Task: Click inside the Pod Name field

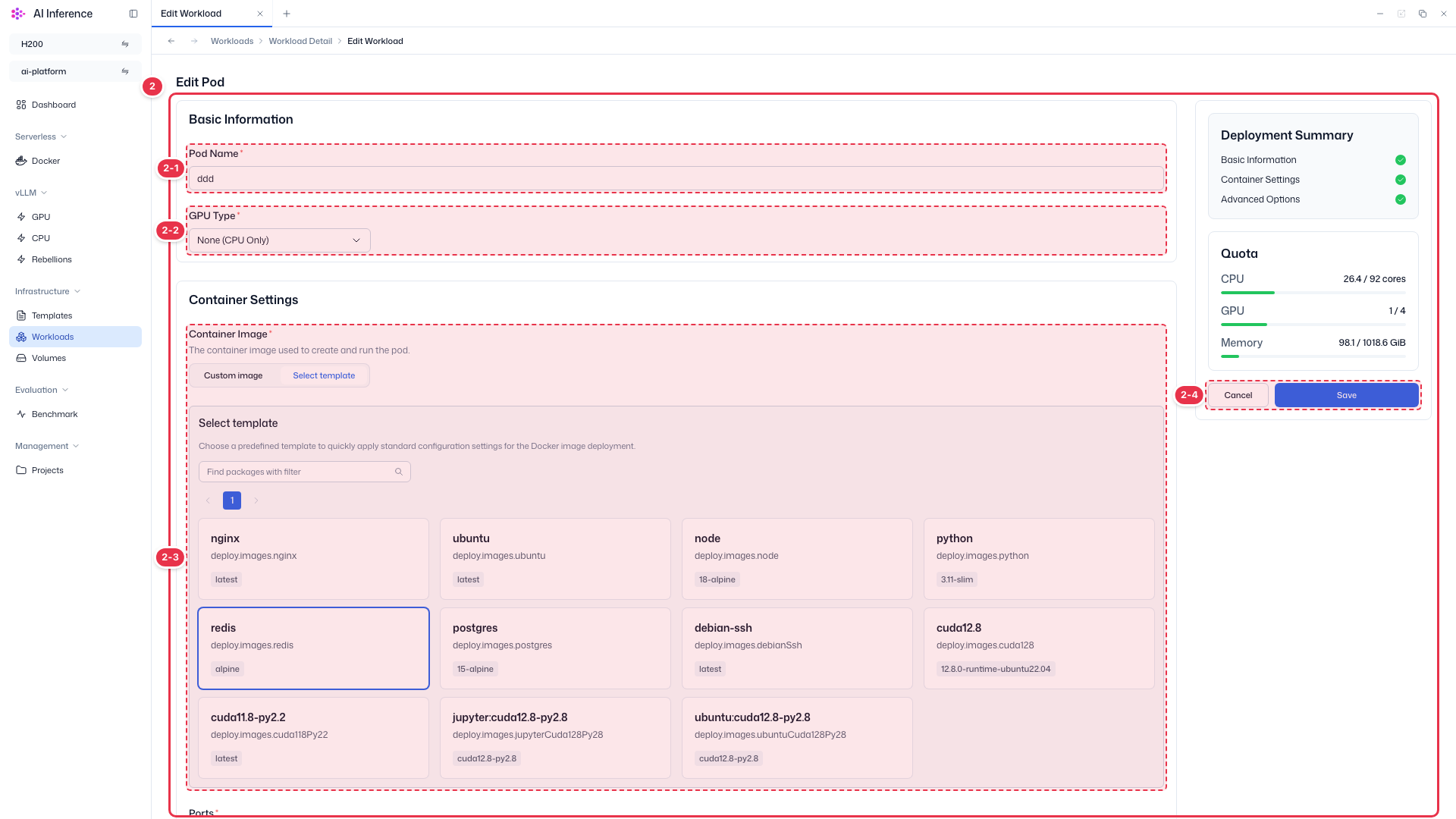Action: pyautogui.click(x=676, y=179)
